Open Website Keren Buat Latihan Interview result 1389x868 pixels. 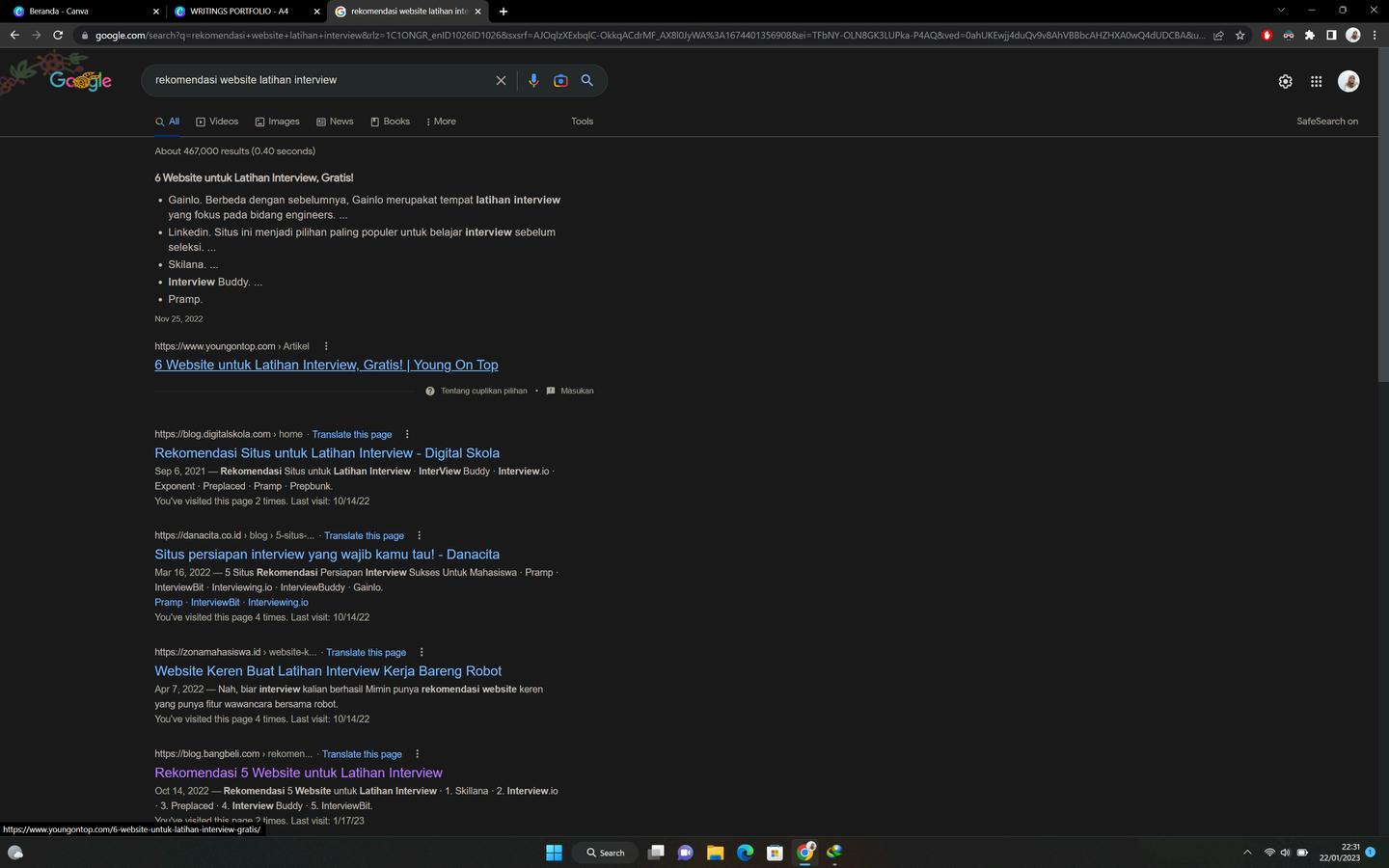click(328, 671)
